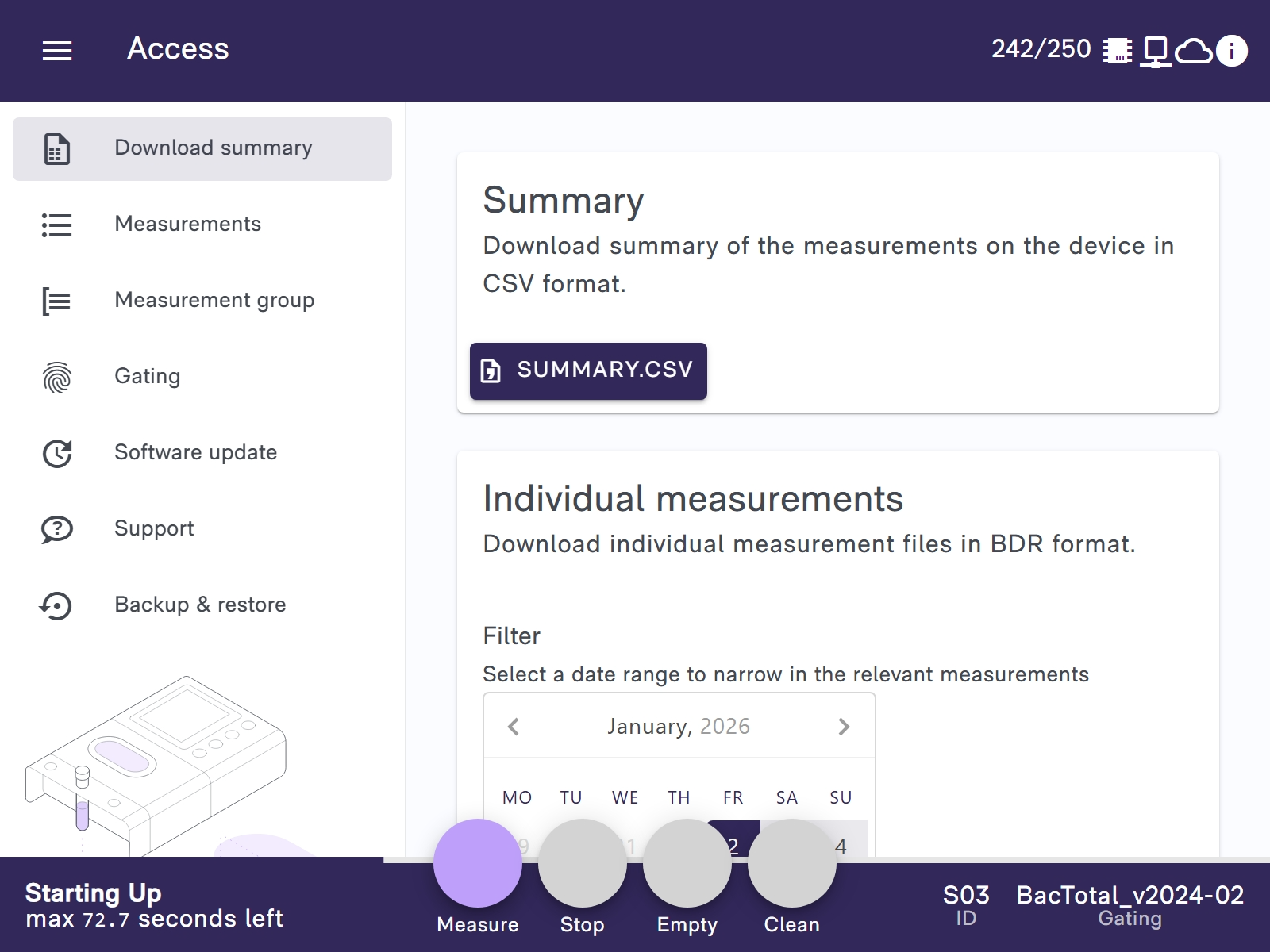Viewport: 1270px width, 952px height.
Task: Click the memory chip storage icon
Action: [x=1118, y=51]
